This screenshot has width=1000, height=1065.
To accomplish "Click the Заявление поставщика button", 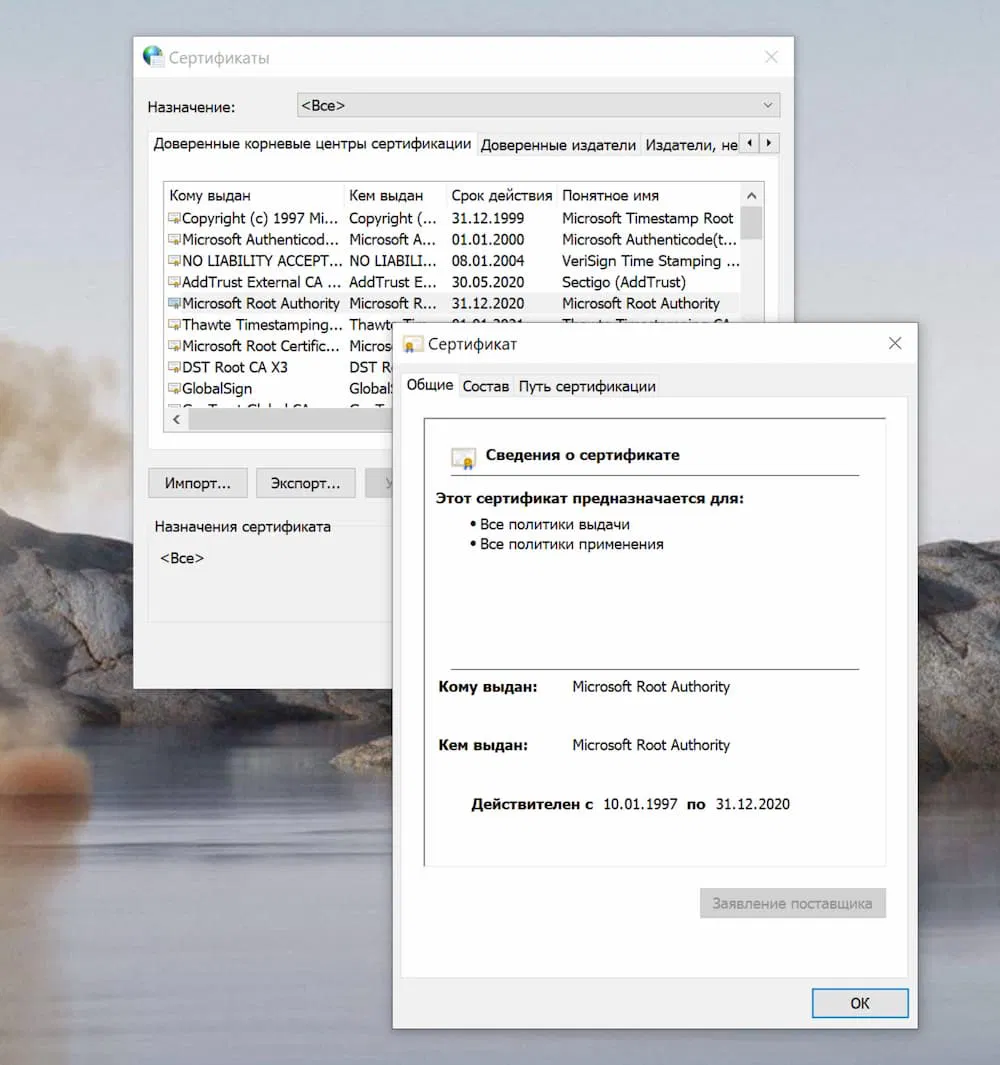I will pyautogui.click(x=792, y=903).
